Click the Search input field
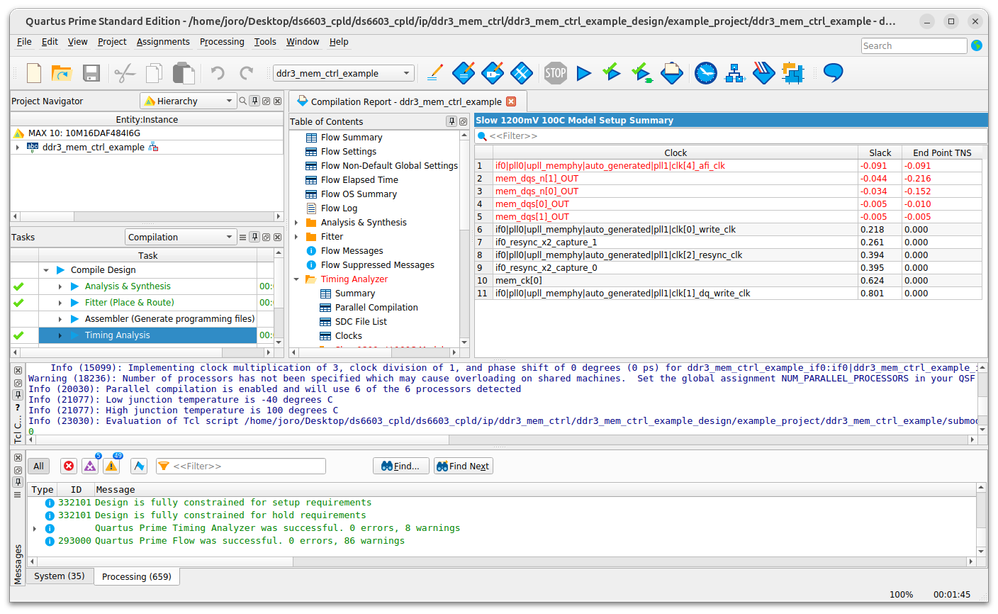Screen dimensions: 998x614 (x=913, y=46)
